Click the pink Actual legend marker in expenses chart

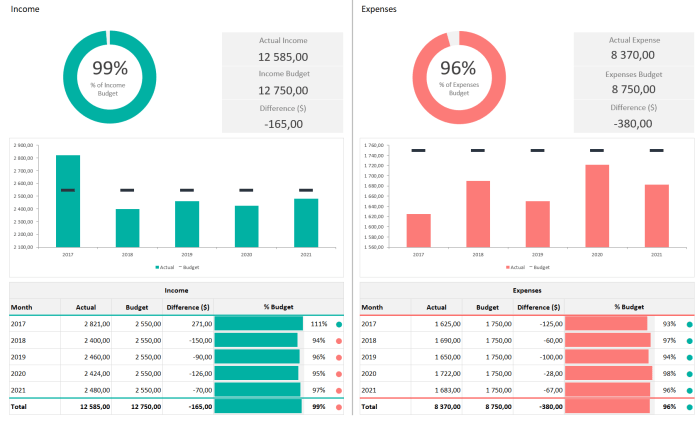click(508, 267)
